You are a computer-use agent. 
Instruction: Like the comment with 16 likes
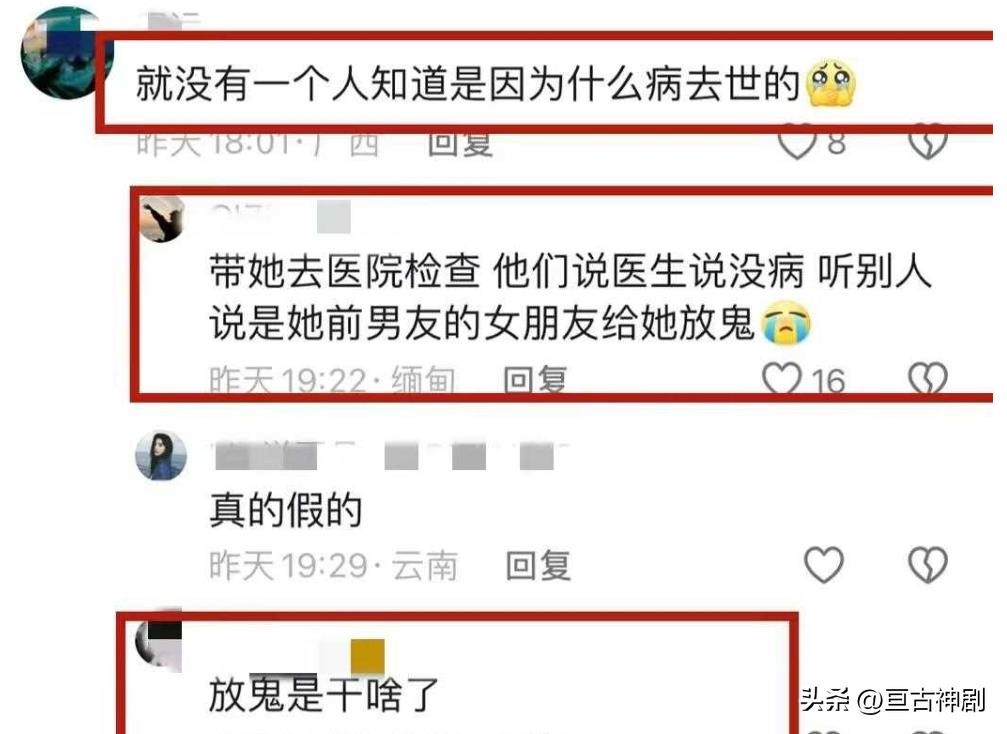782,379
